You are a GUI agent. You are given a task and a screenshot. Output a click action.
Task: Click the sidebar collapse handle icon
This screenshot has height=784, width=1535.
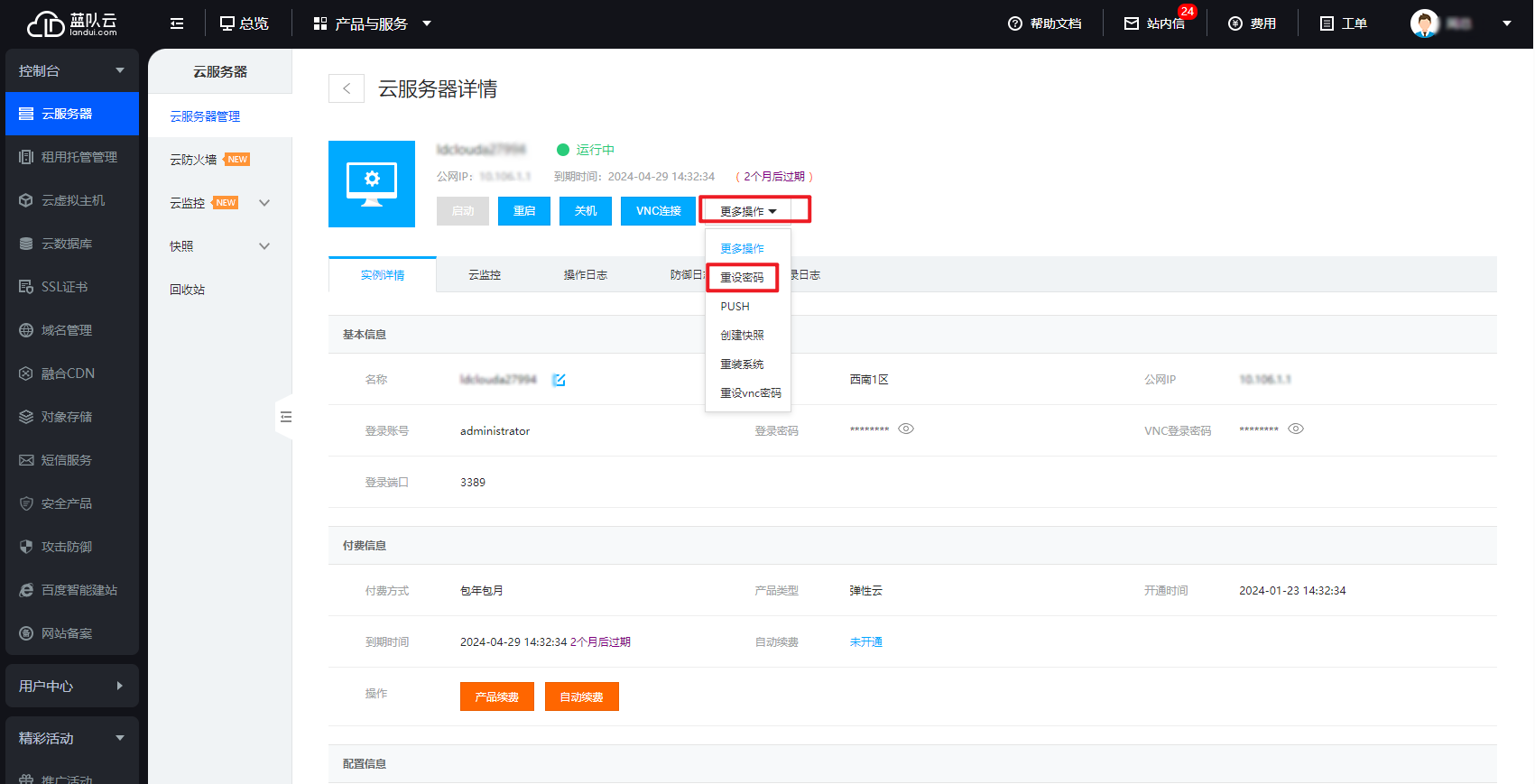(285, 417)
